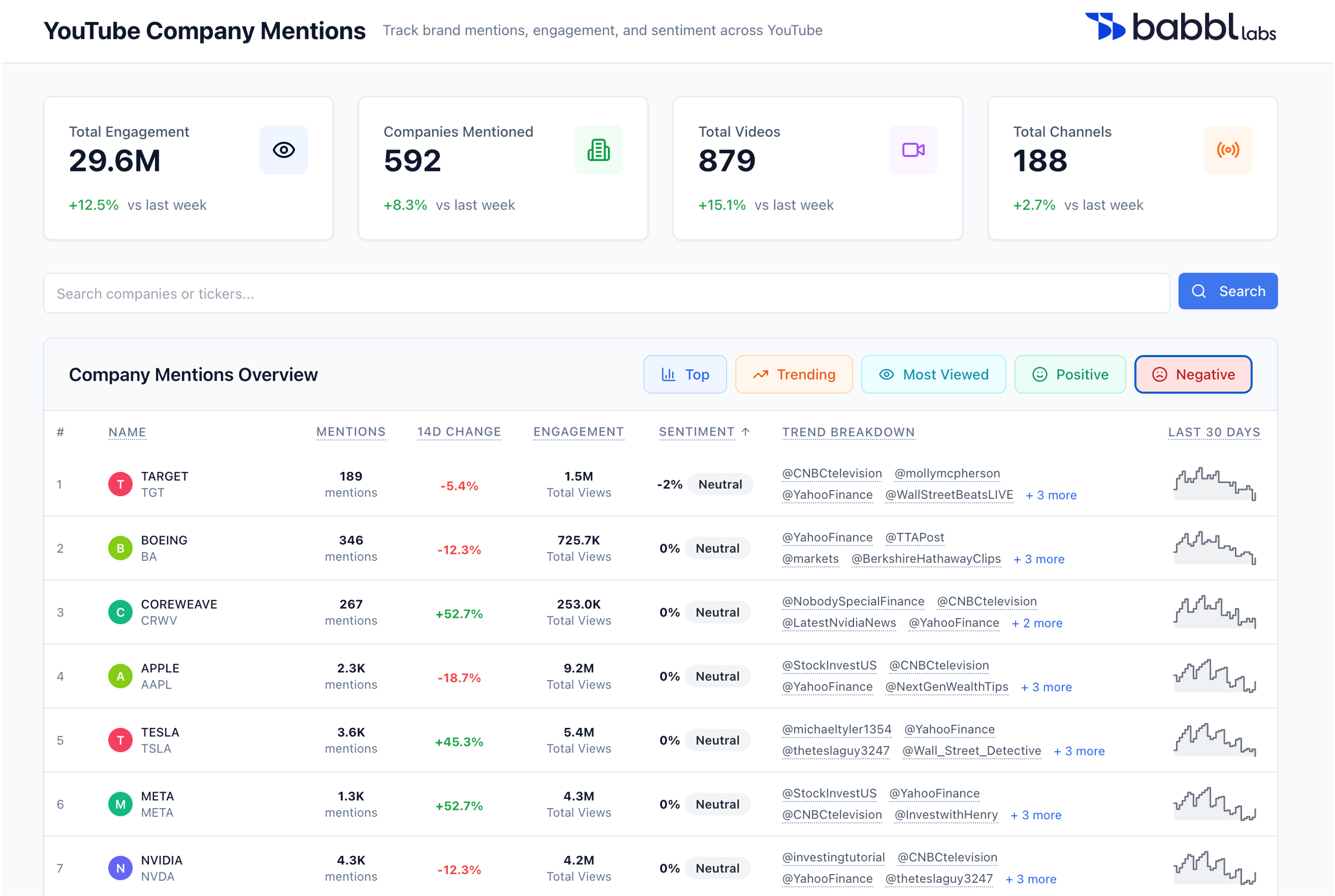The width and height of the screenshot is (1335, 896).
Task: Focus the Search companies or tickers field
Action: (x=606, y=293)
